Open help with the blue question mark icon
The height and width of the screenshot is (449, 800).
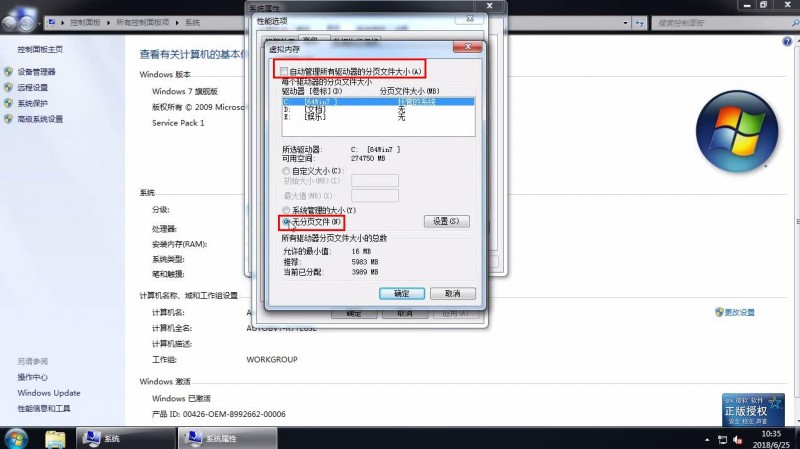787,42
